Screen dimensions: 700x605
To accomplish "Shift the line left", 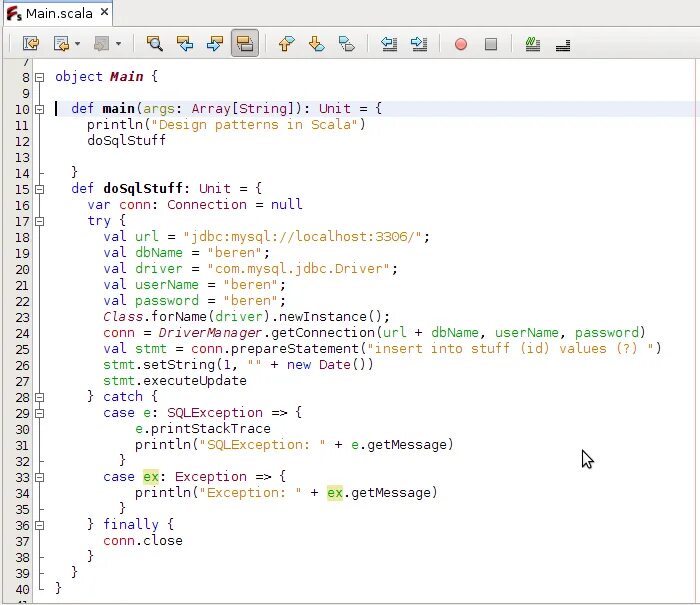I will pyautogui.click(x=389, y=44).
